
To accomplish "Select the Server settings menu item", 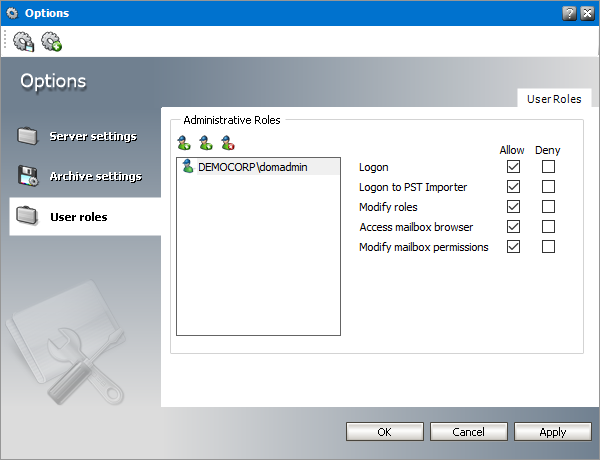I will (93, 136).
